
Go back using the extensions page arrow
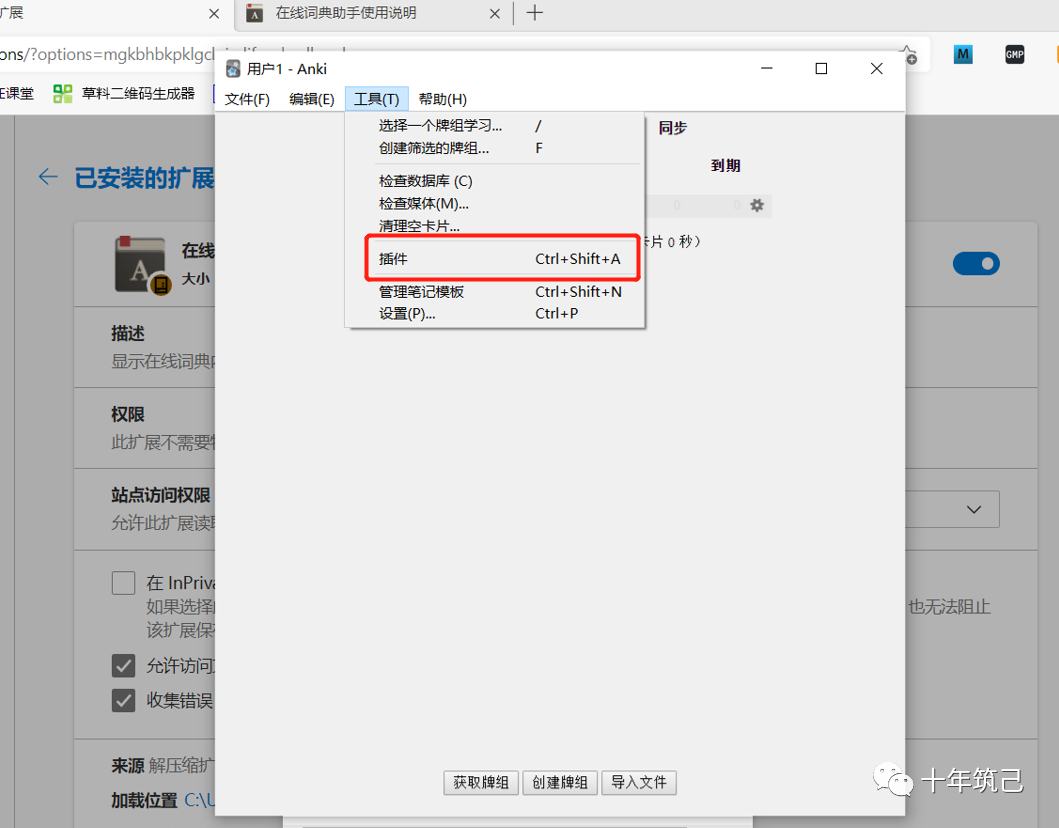click(x=48, y=177)
